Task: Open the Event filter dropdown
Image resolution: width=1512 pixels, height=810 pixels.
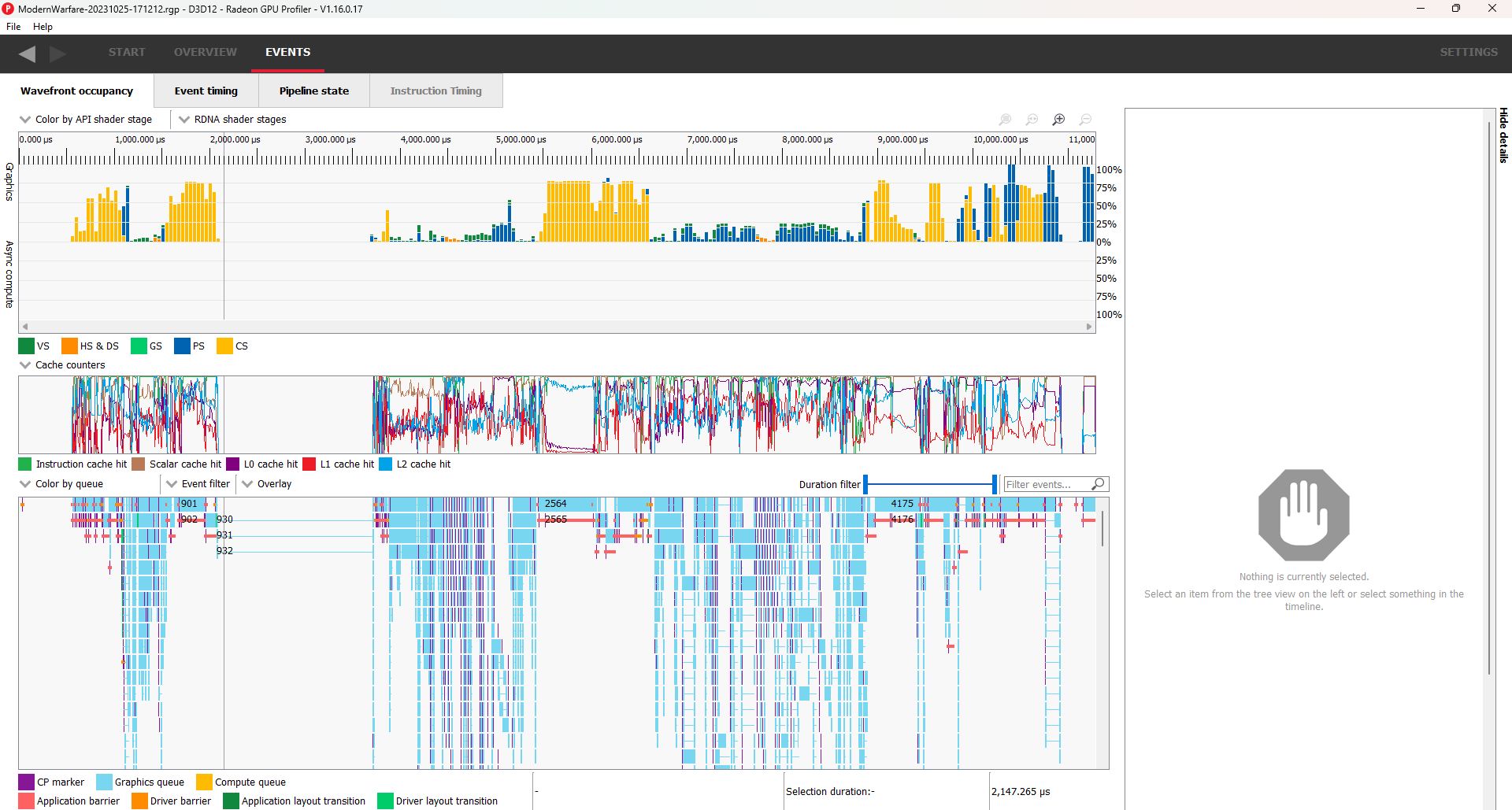Action: 198,484
